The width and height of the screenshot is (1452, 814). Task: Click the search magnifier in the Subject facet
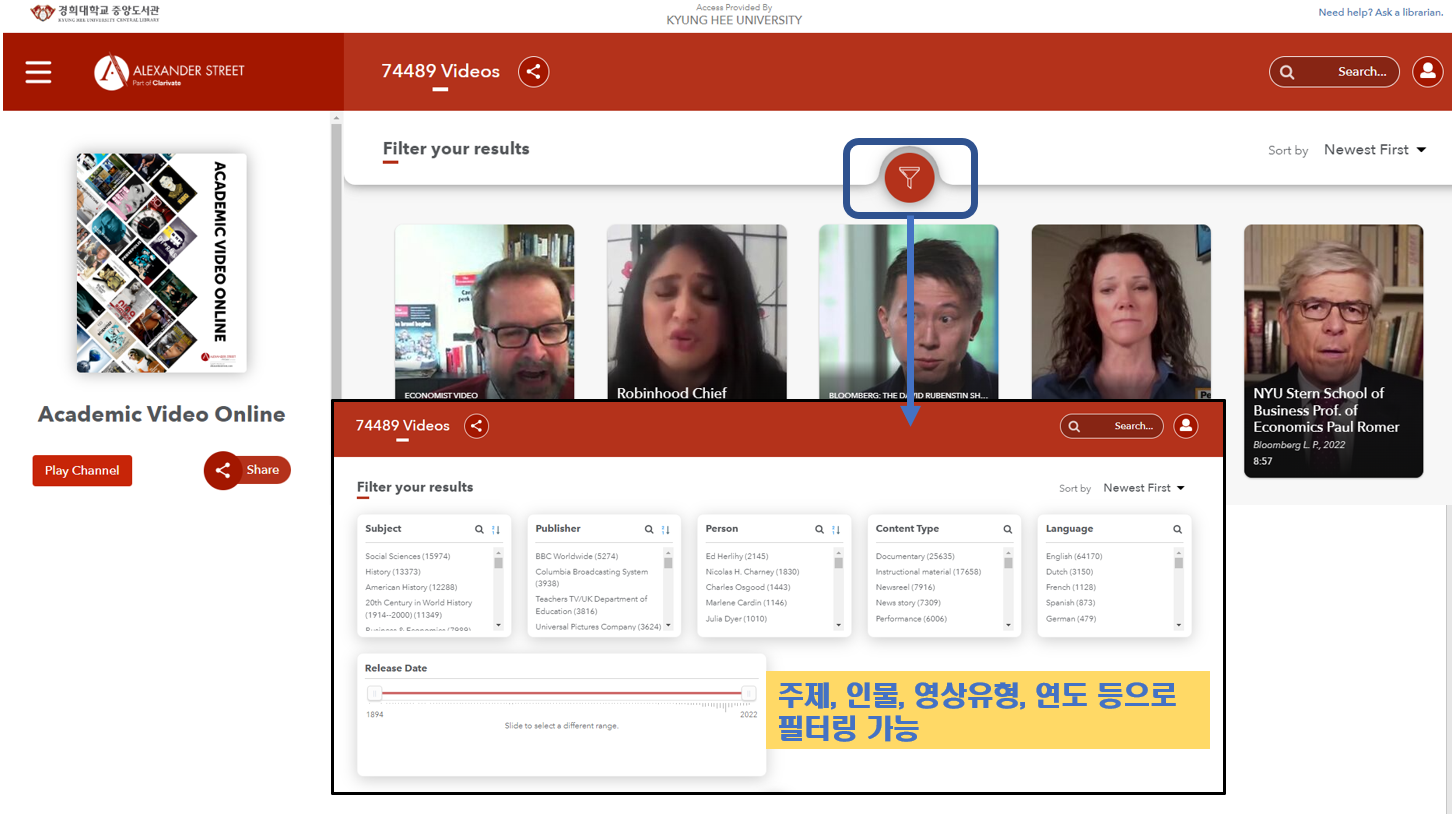[479, 529]
